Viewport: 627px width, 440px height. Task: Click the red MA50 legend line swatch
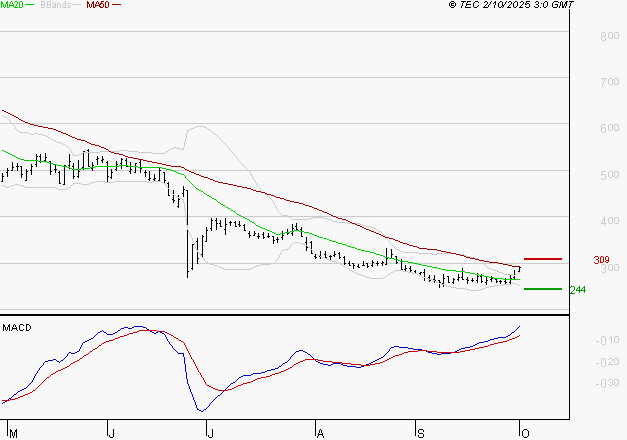116,6
